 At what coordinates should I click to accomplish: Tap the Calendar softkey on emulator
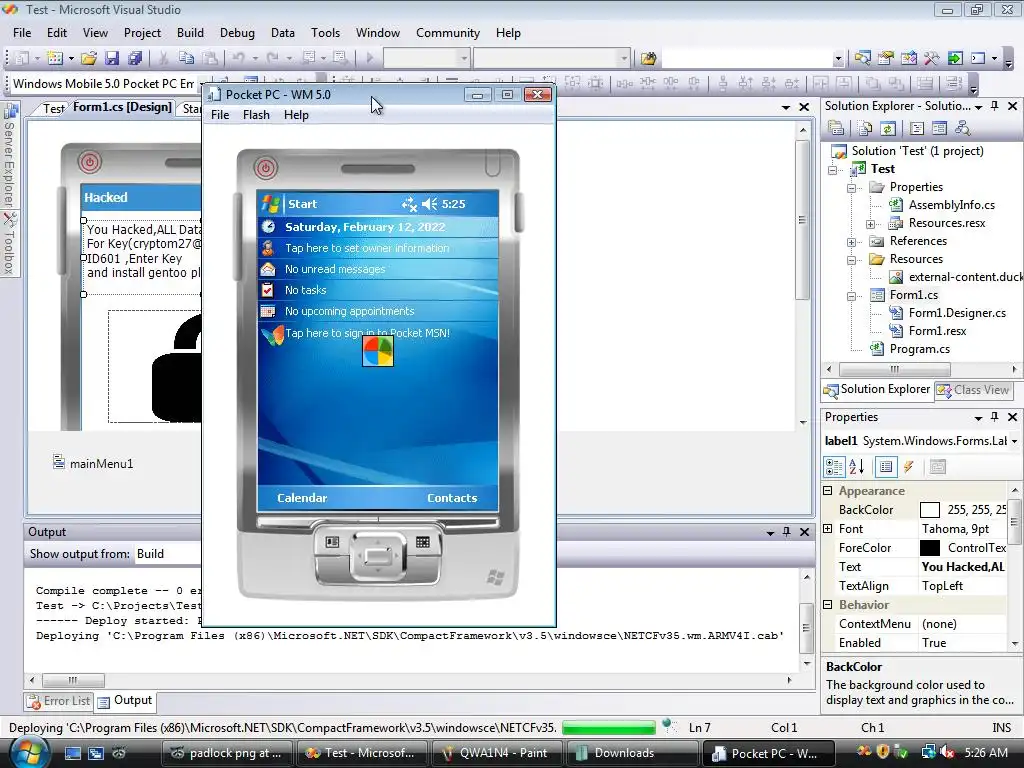point(302,498)
